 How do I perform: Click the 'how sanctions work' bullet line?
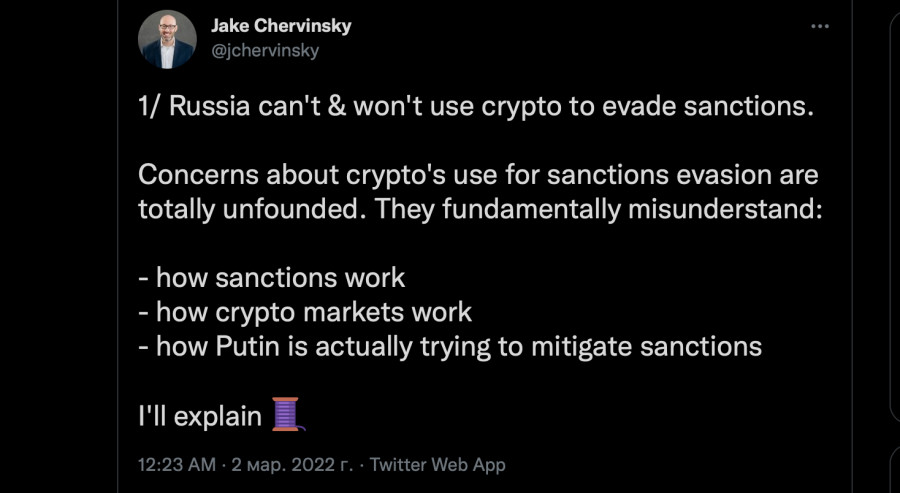click(271, 278)
